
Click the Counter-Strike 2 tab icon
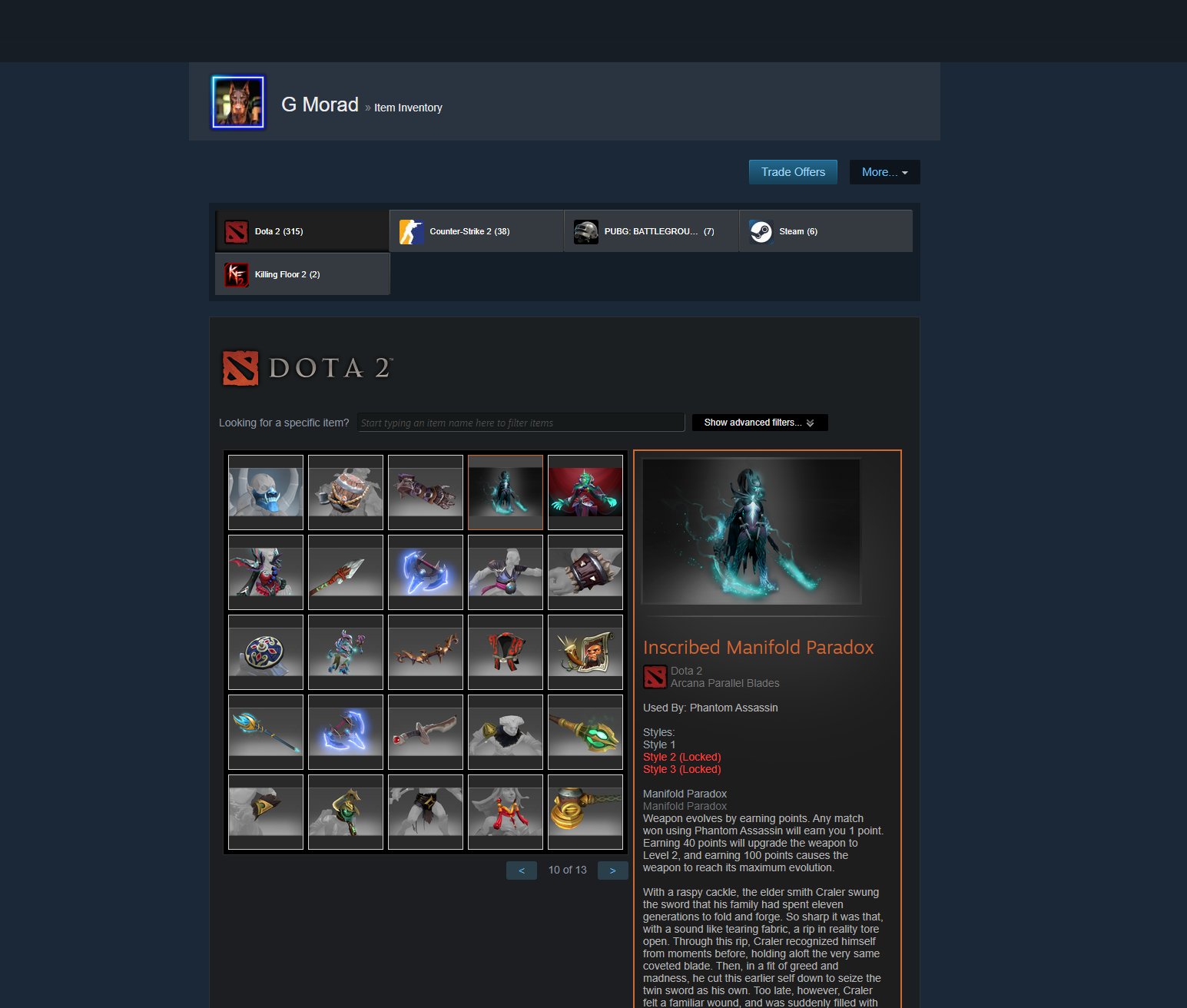coord(412,231)
